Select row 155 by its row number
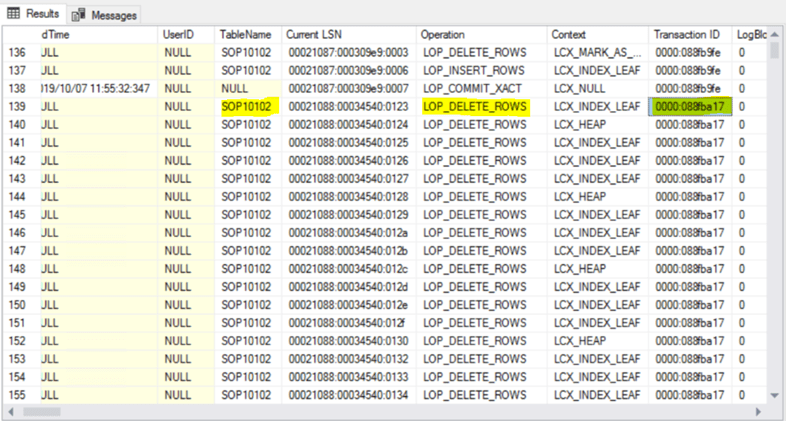The height and width of the screenshot is (421, 786). (19, 394)
